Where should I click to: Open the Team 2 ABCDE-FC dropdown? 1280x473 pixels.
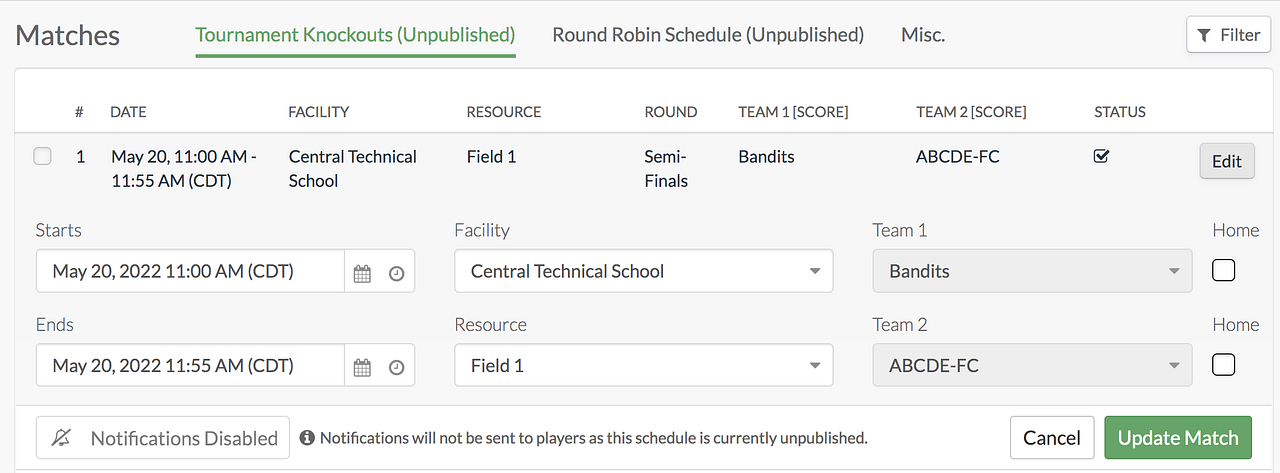1032,366
